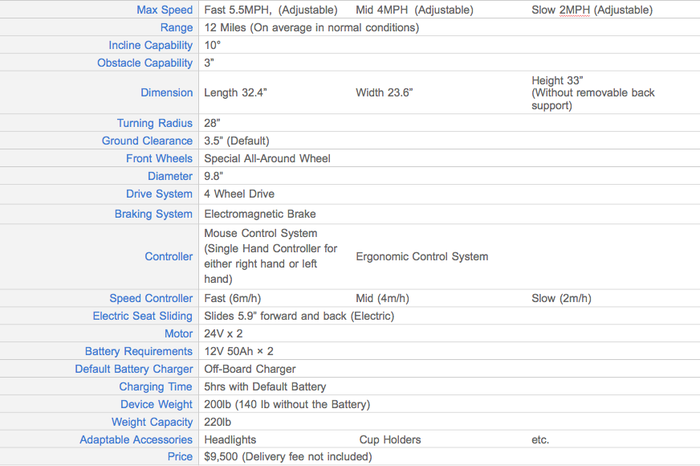Click the '9.8"' diameter value
The width and height of the screenshot is (700, 466).
click(213, 176)
